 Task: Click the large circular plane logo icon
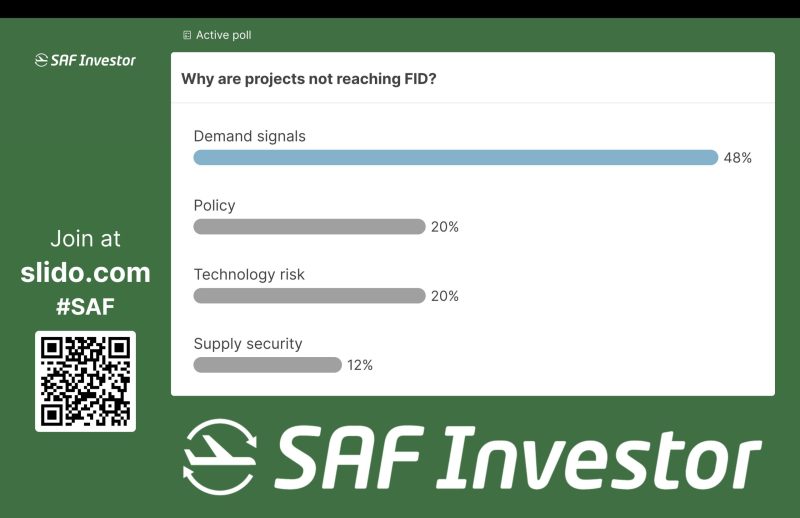pos(220,457)
